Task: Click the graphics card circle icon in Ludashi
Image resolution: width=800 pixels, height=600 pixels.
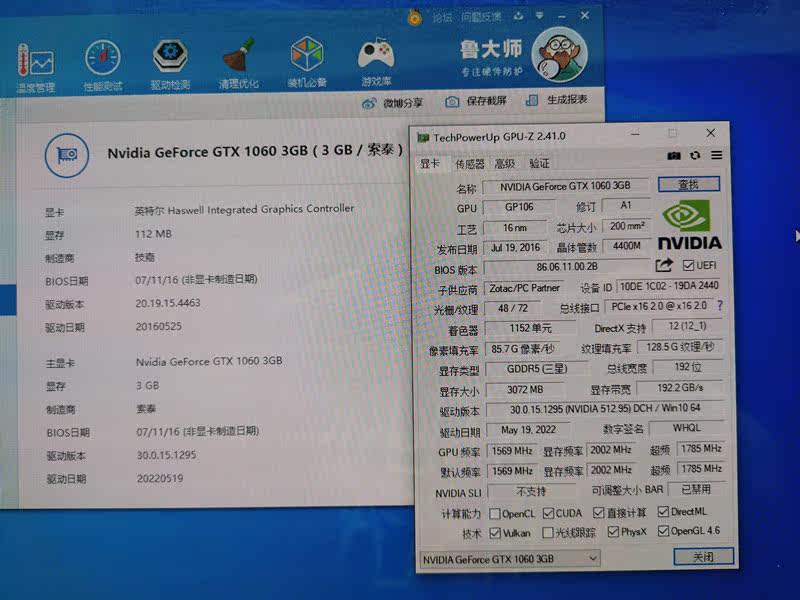Action: (x=67, y=155)
